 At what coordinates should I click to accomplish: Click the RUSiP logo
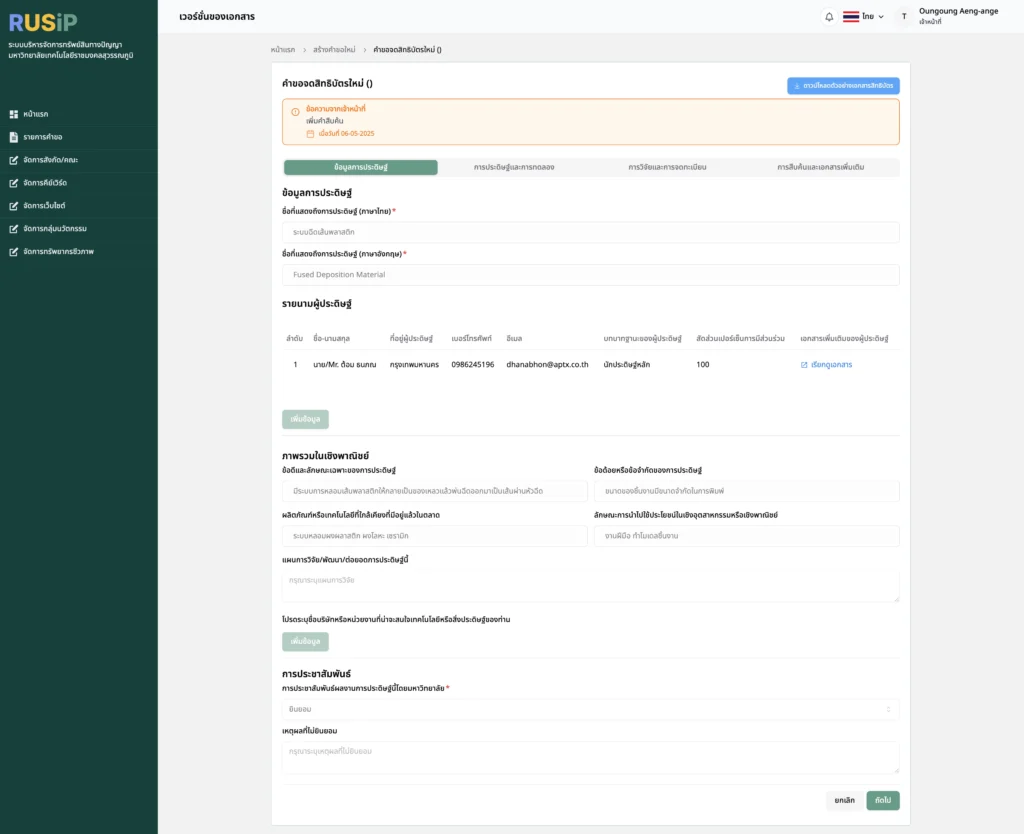point(43,23)
